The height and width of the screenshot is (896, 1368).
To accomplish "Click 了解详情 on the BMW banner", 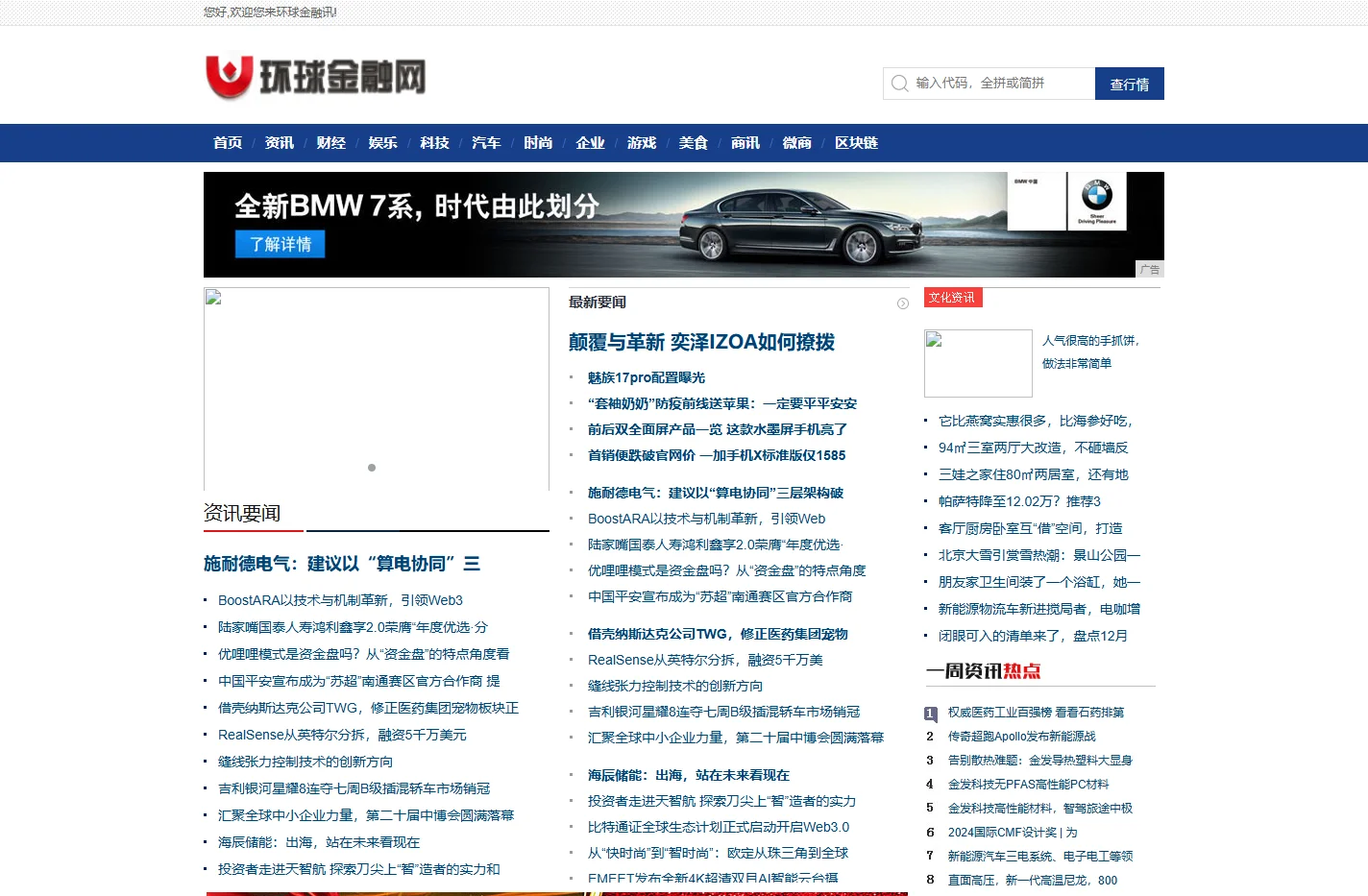I will 281,244.
